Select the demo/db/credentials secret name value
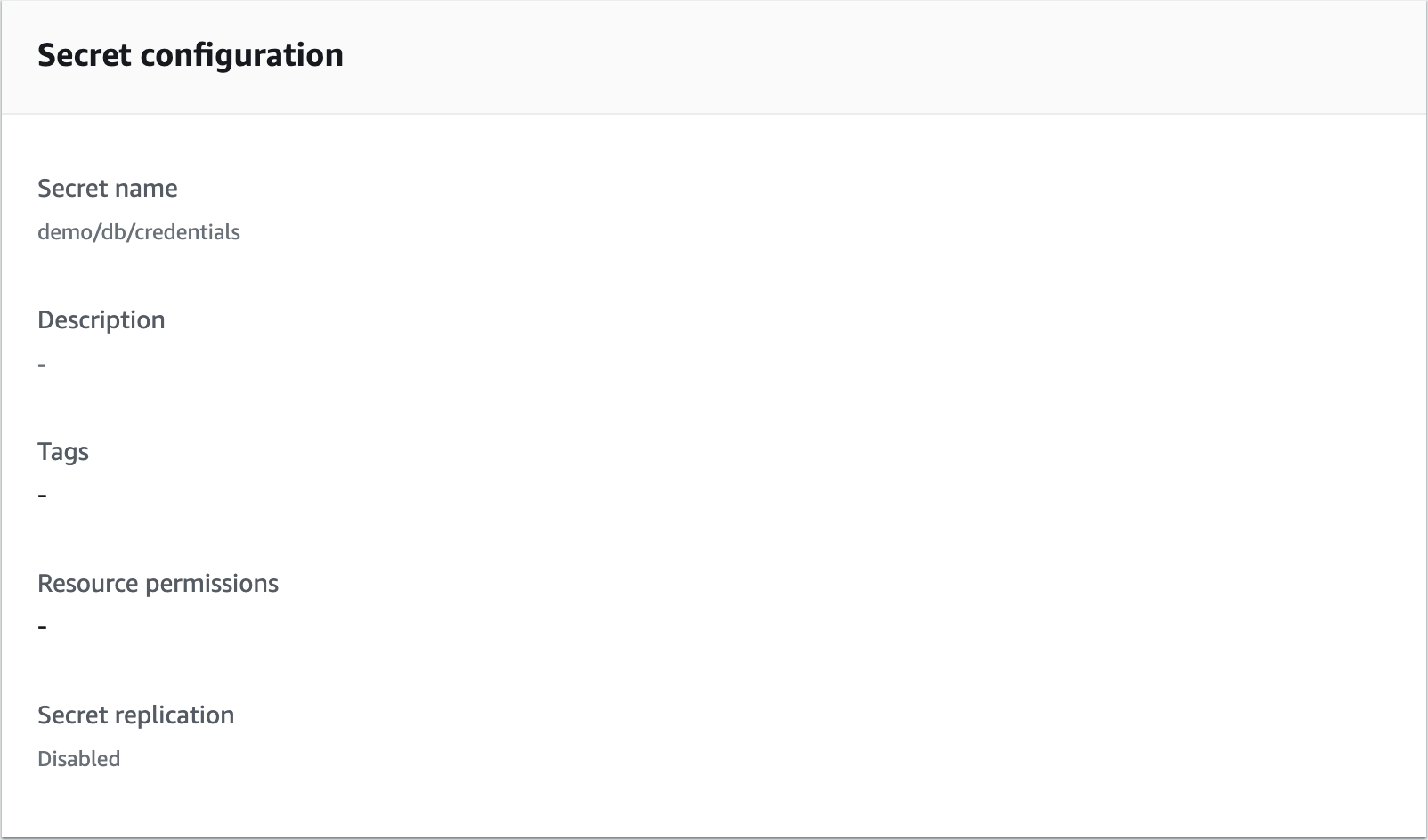 click(x=139, y=232)
